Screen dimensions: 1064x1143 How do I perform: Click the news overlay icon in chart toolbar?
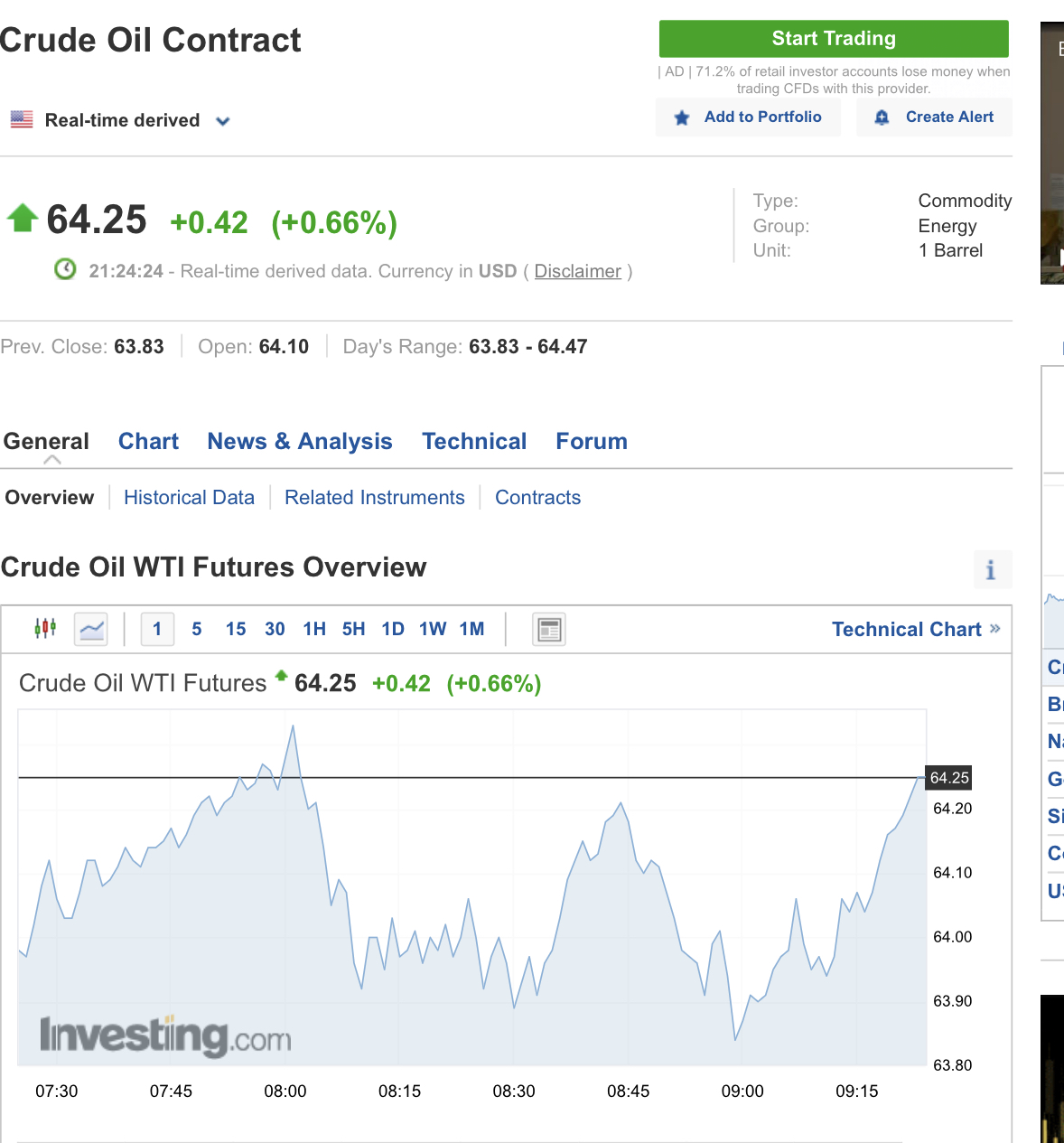(x=549, y=629)
